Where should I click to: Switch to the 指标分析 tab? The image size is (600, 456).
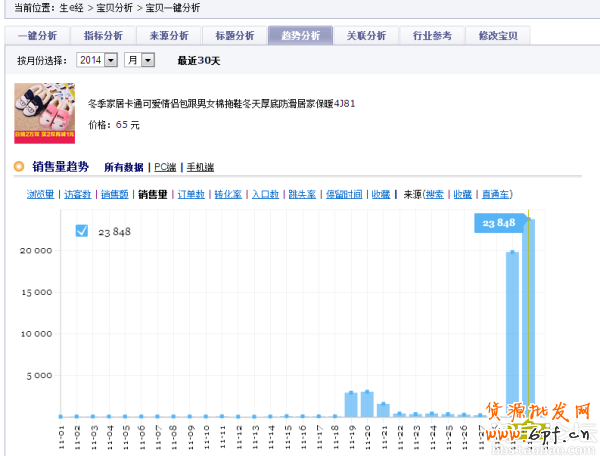pos(103,36)
